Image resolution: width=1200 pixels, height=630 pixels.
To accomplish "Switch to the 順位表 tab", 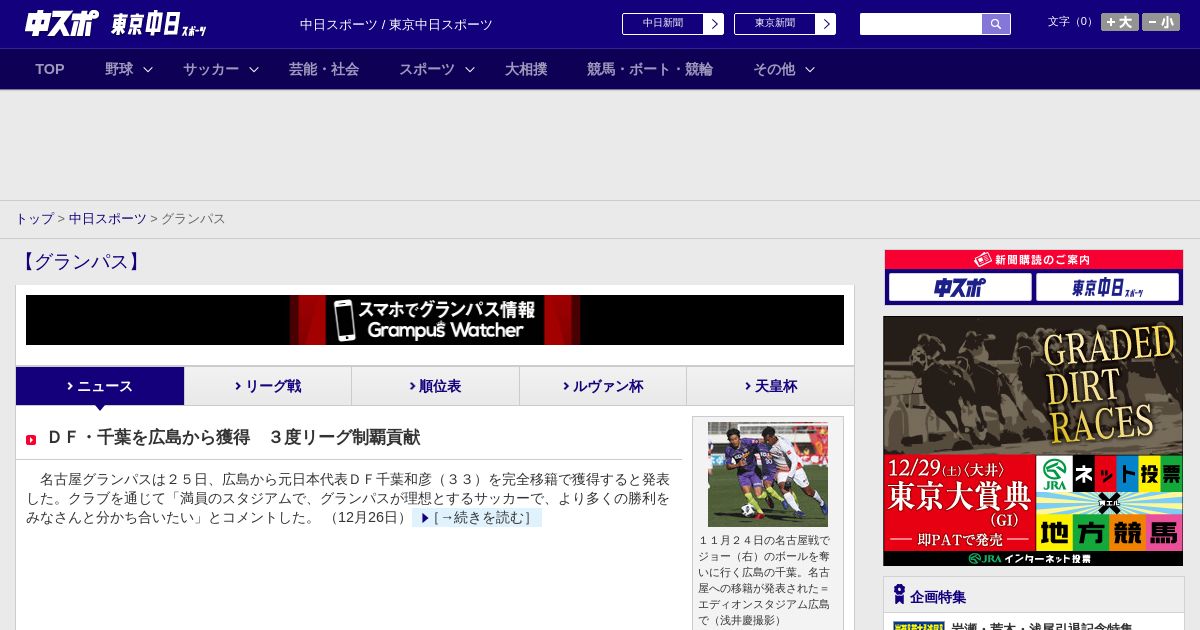I will (435, 386).
